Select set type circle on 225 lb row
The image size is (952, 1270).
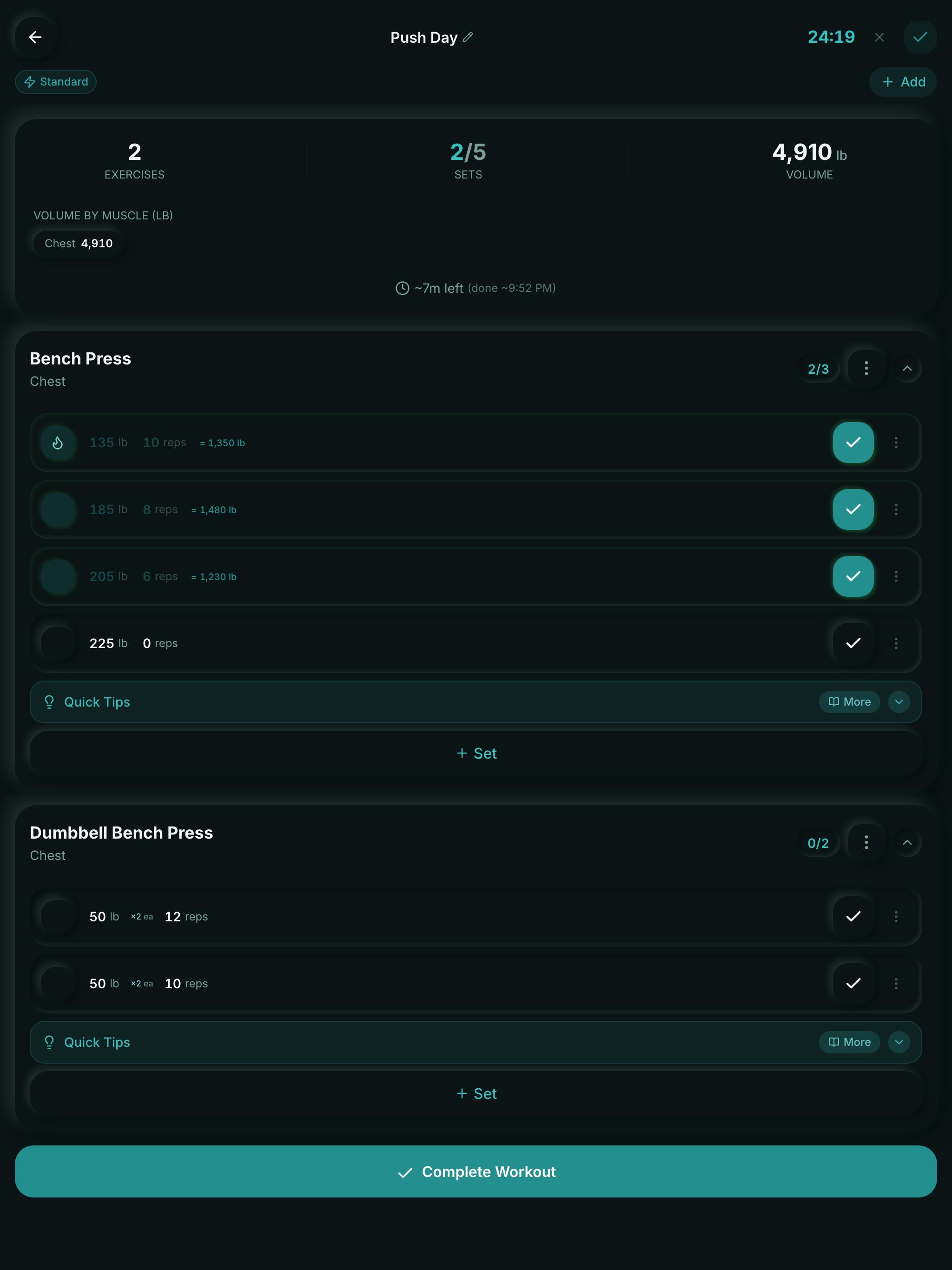(x=58, y=643)
